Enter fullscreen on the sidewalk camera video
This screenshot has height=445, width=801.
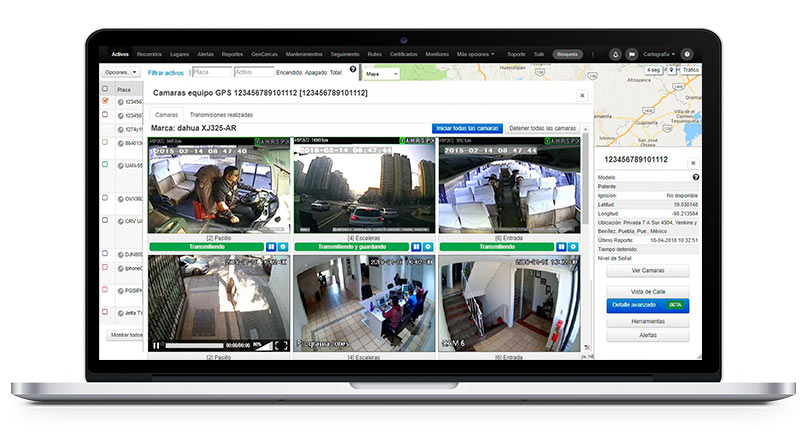(x=281, y=345)
